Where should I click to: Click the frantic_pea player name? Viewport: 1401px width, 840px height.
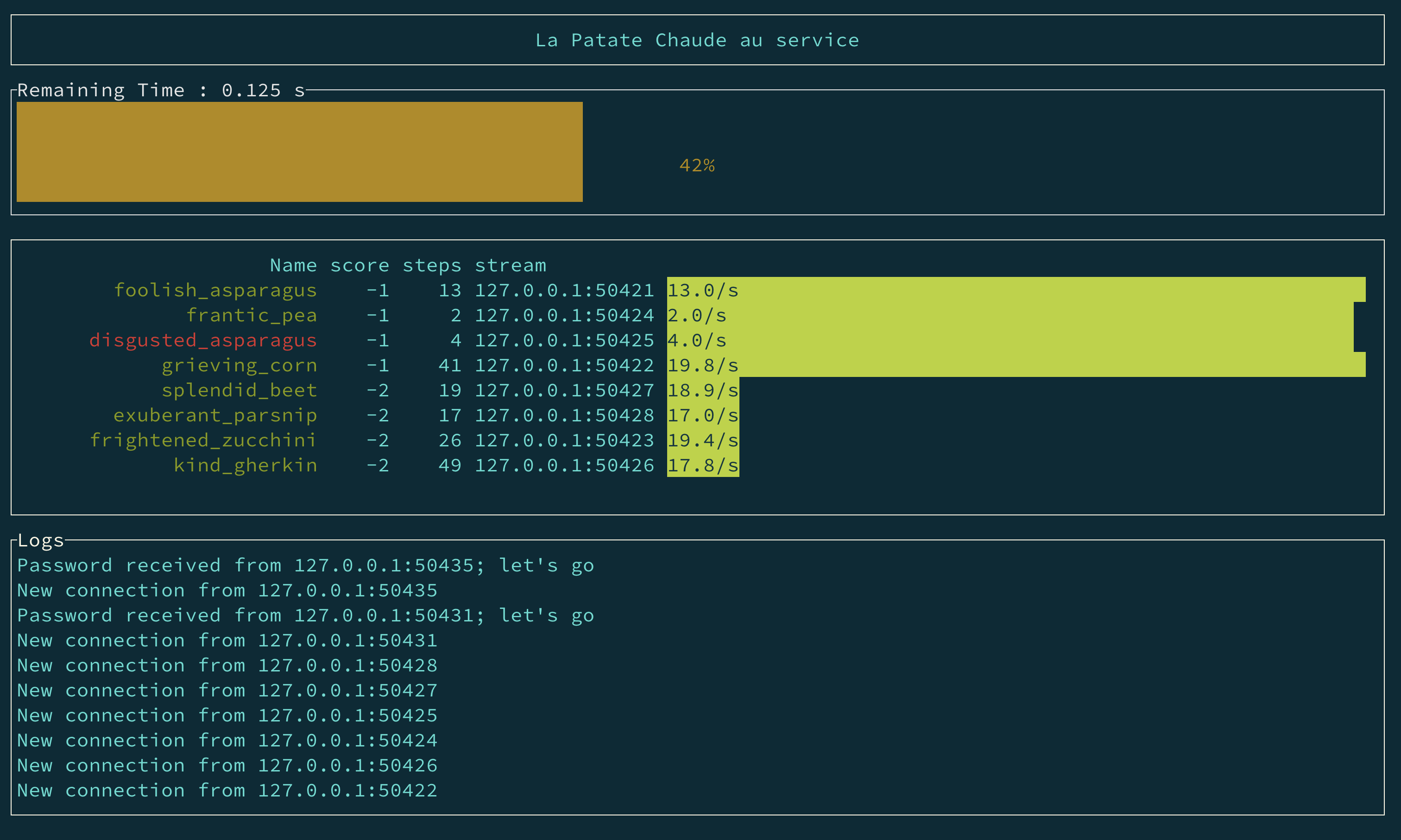pyautogui.click(x=252, y=315)
